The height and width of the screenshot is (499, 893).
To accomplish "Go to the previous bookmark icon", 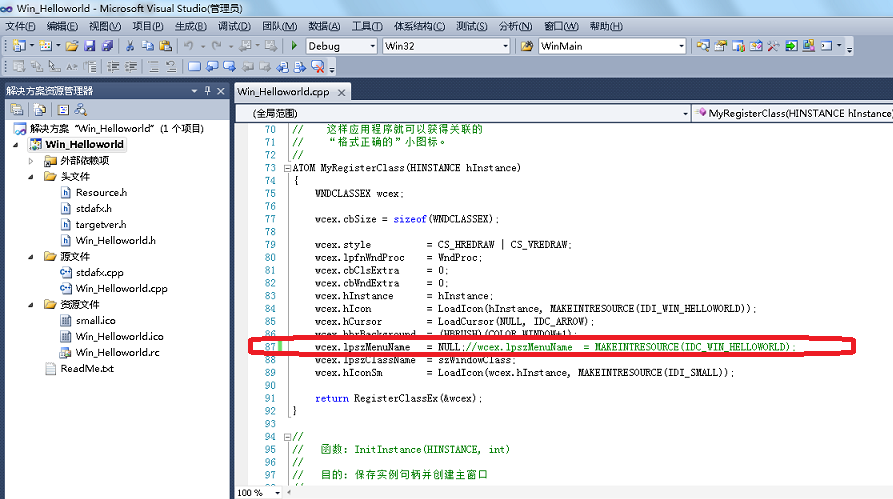I will point(212,67).
